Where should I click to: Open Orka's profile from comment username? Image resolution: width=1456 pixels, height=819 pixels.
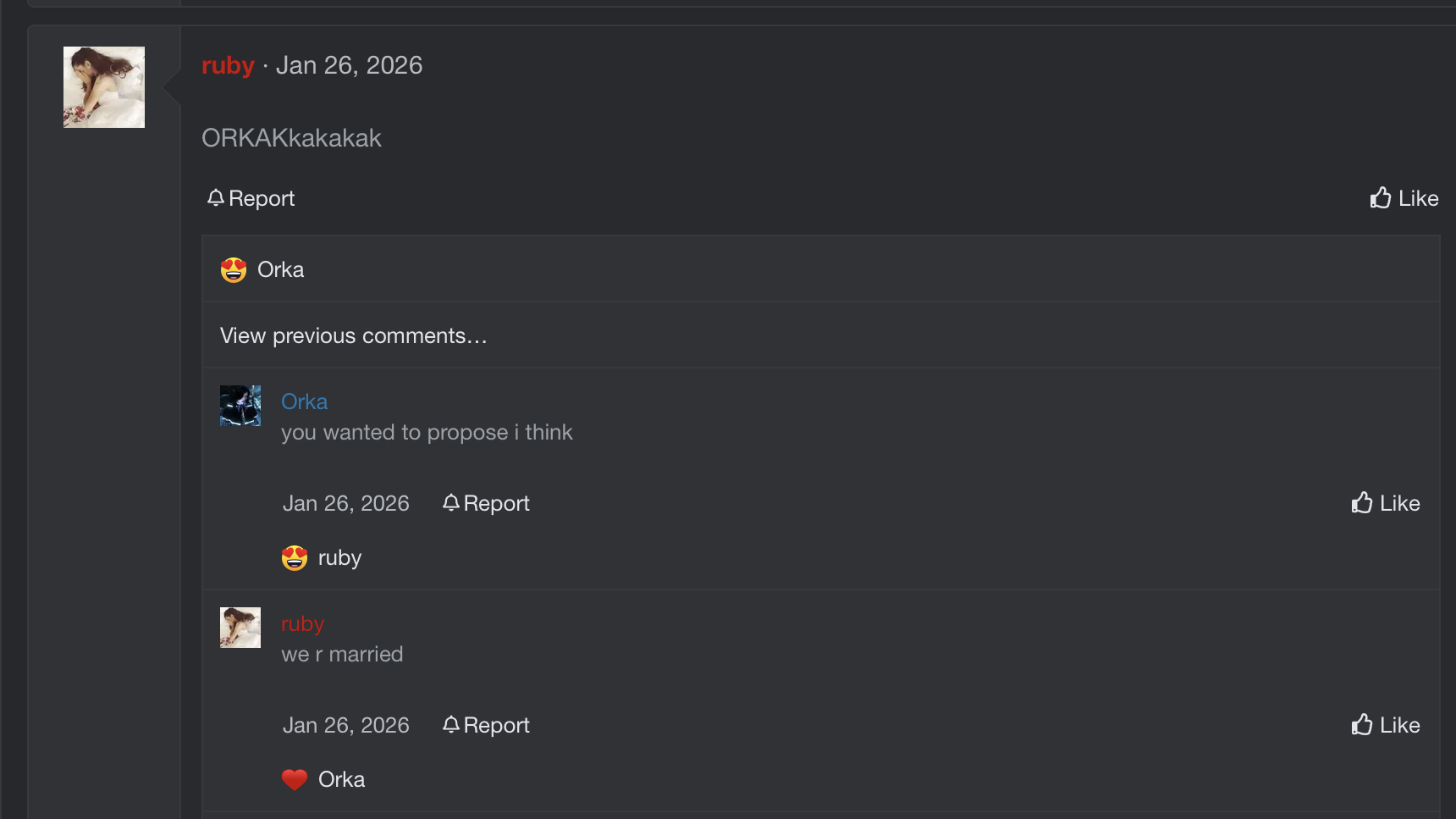304,401
